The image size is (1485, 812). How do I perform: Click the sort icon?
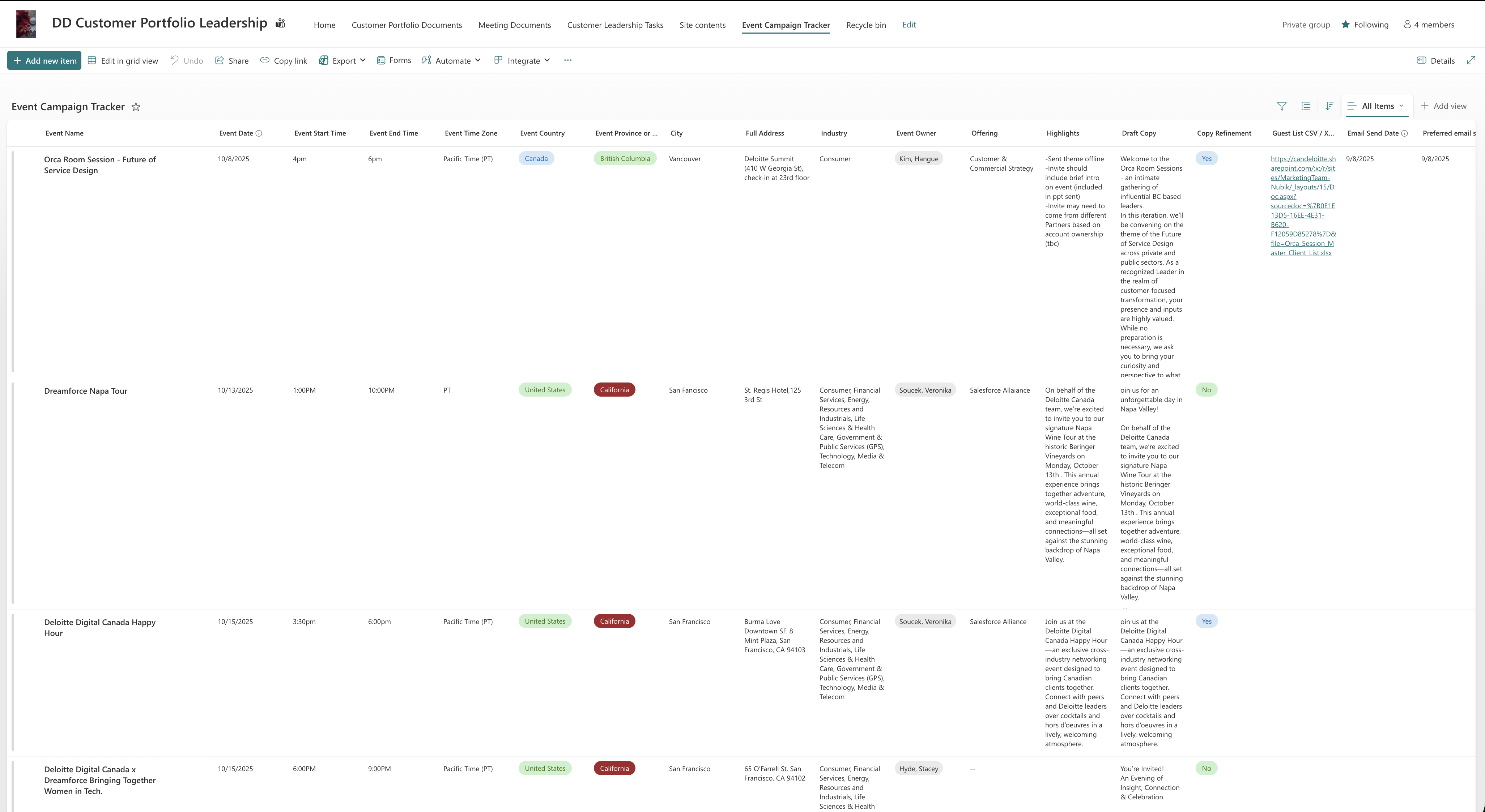click(x=1329, y=106)
